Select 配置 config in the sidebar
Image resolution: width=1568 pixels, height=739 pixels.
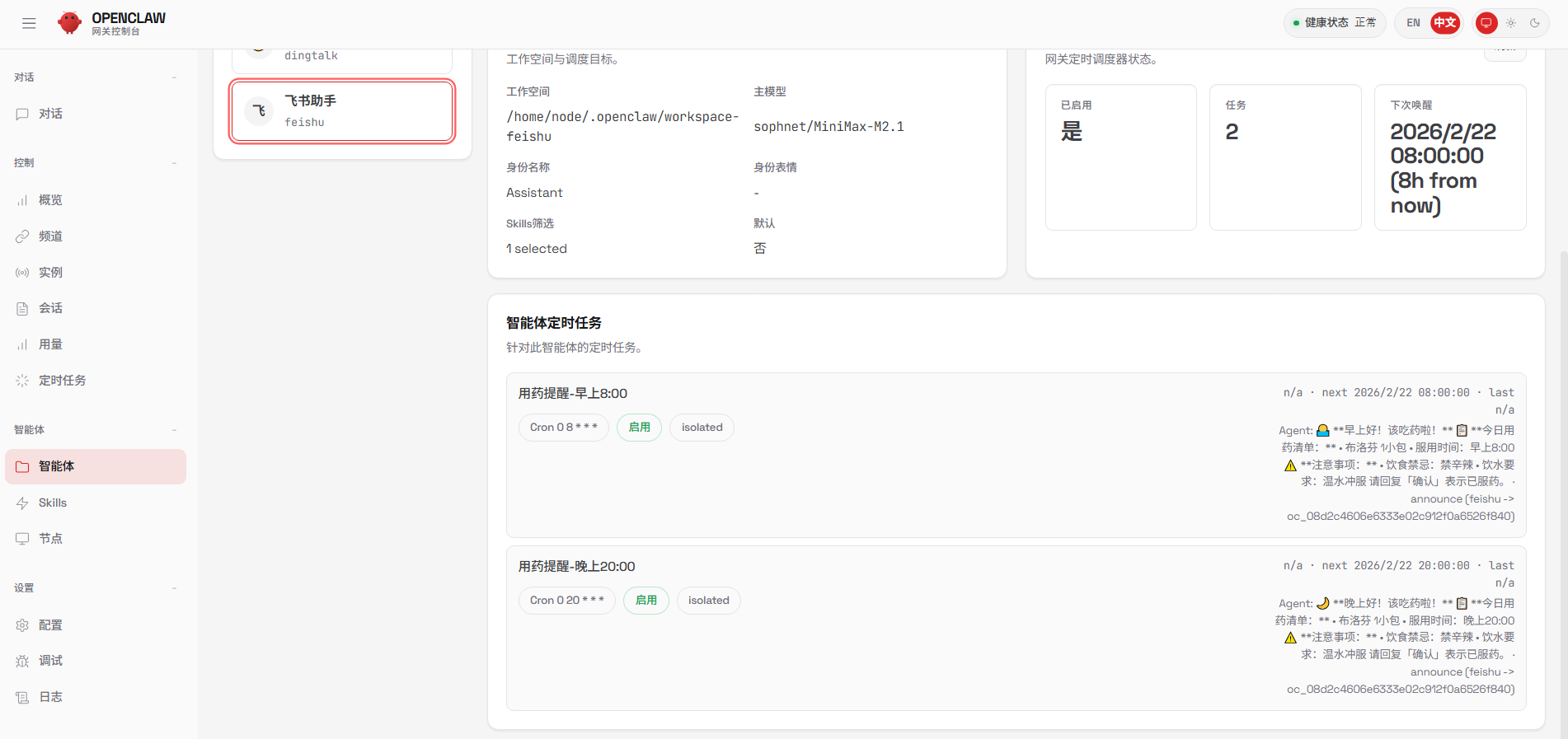tap(50, 625)
